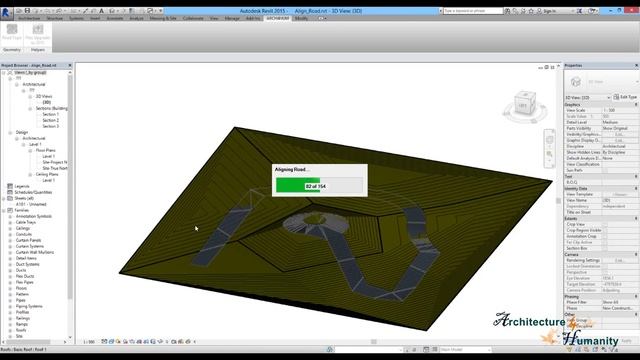Click the keyword search input field

point(473,11)
